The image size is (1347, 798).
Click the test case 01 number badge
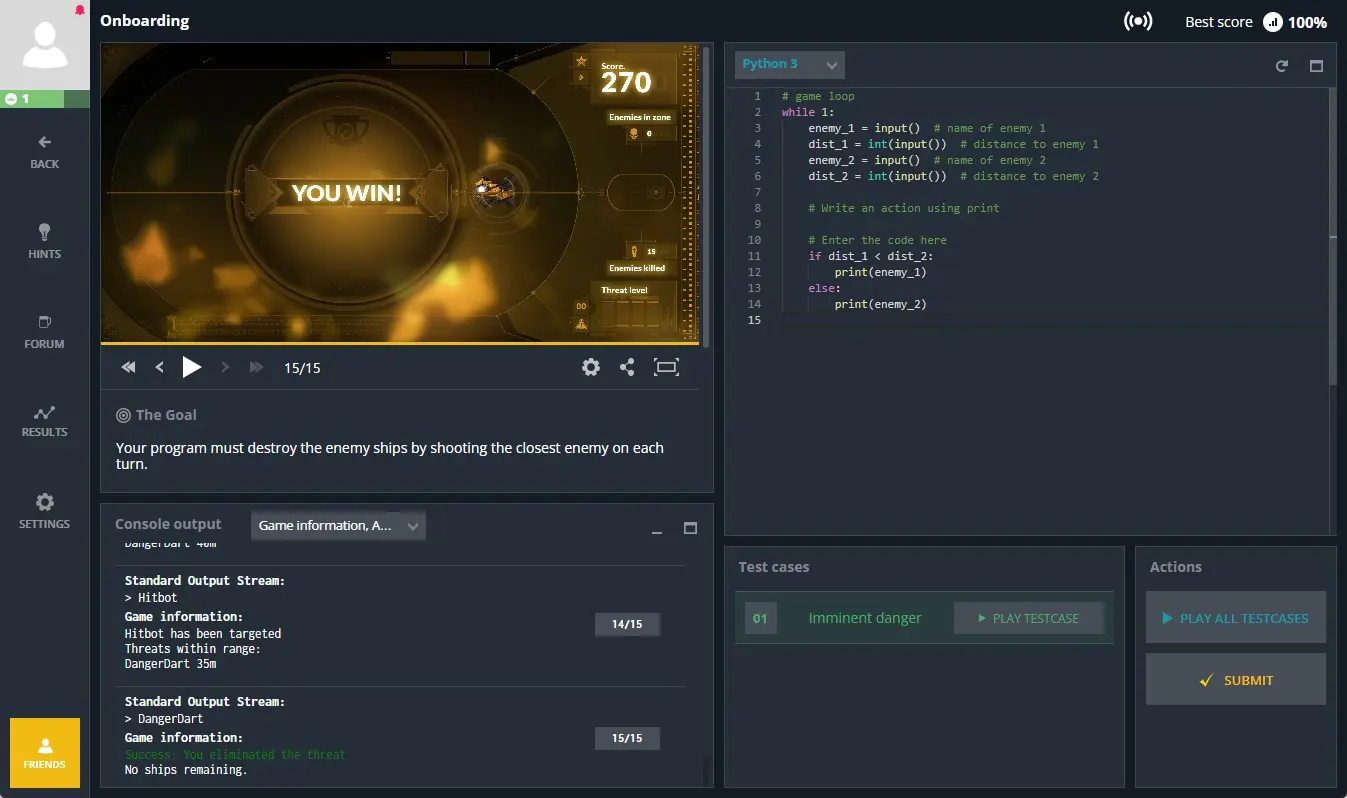[x=760, y=618]
